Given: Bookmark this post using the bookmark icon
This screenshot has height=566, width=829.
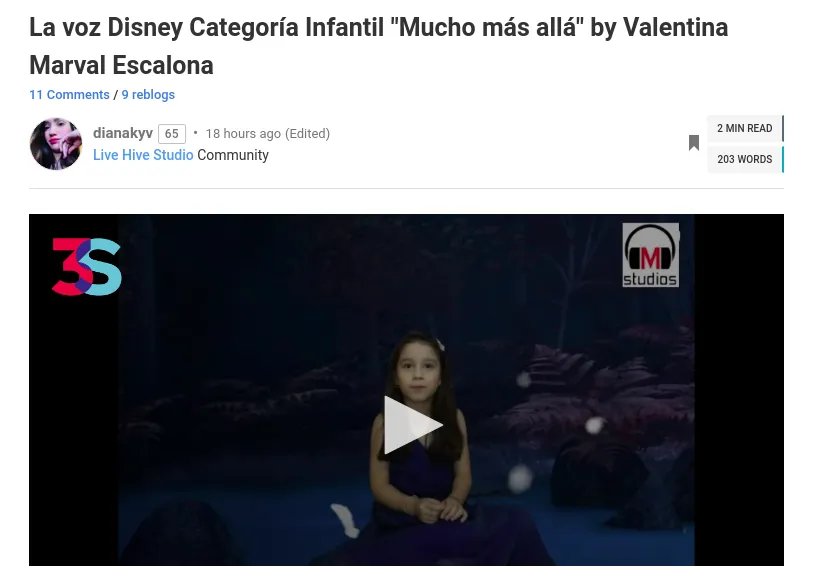Looking at the screenshot, I should (694, 143).
